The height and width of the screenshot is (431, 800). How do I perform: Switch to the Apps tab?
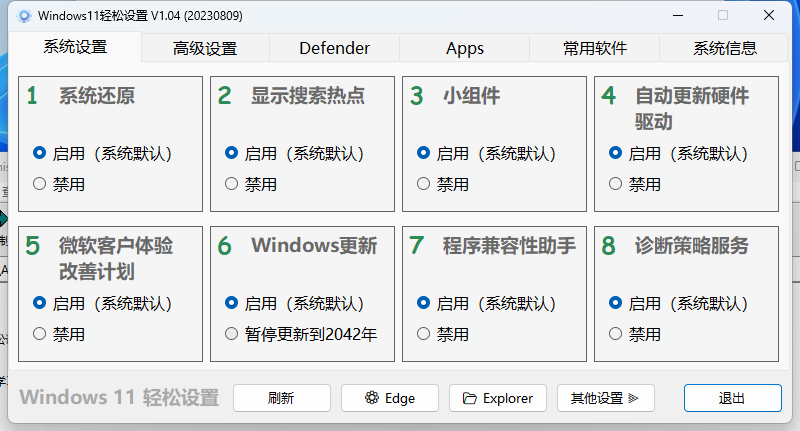pos(465,48)
